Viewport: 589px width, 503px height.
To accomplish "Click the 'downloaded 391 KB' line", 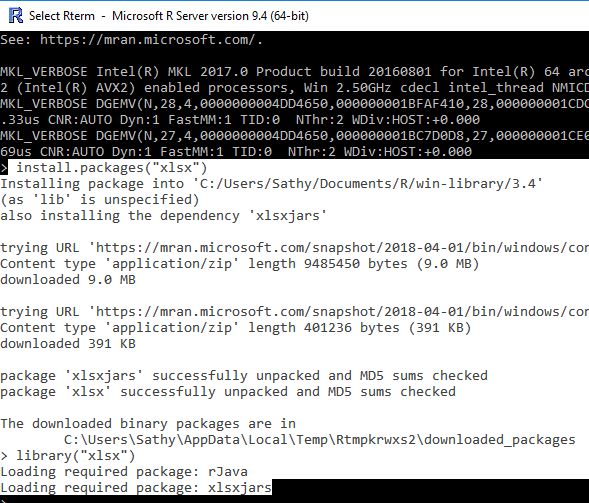I will (68, 343).
